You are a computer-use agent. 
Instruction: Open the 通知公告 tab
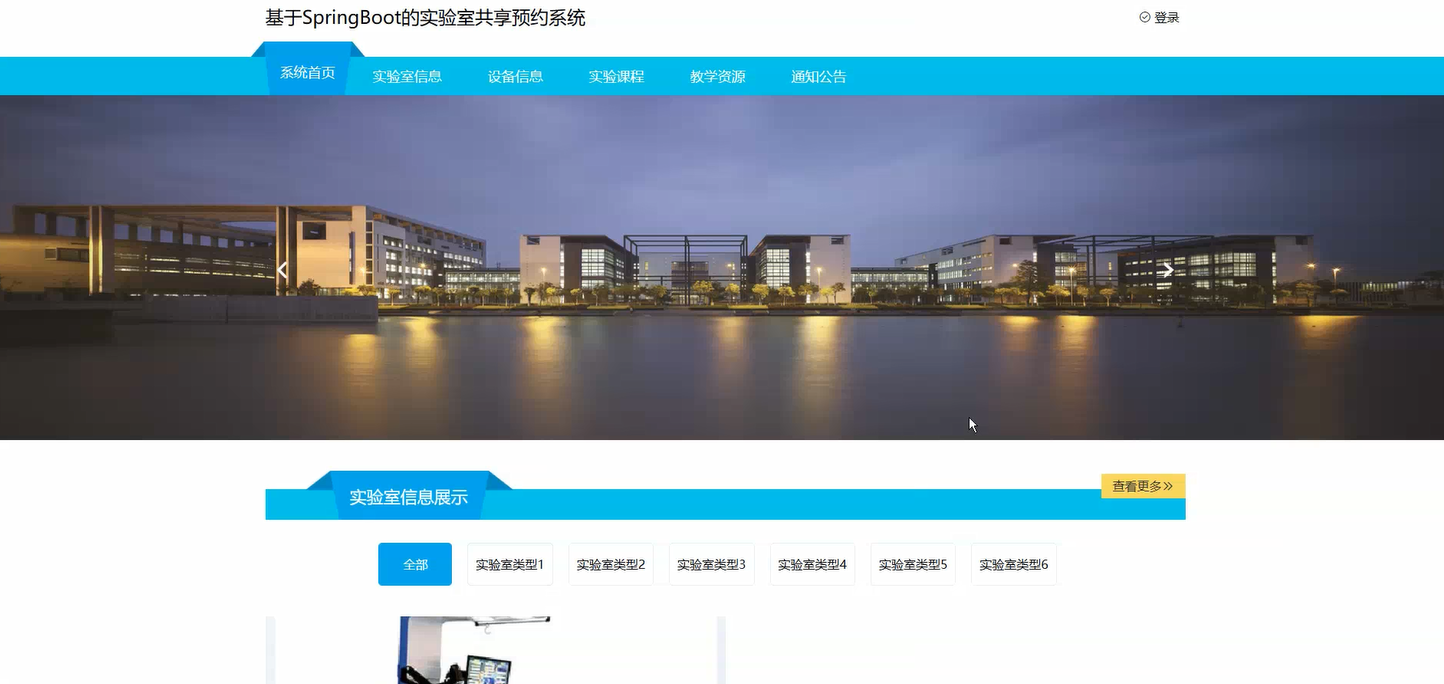pyautogui.click(x=818, y=75)
